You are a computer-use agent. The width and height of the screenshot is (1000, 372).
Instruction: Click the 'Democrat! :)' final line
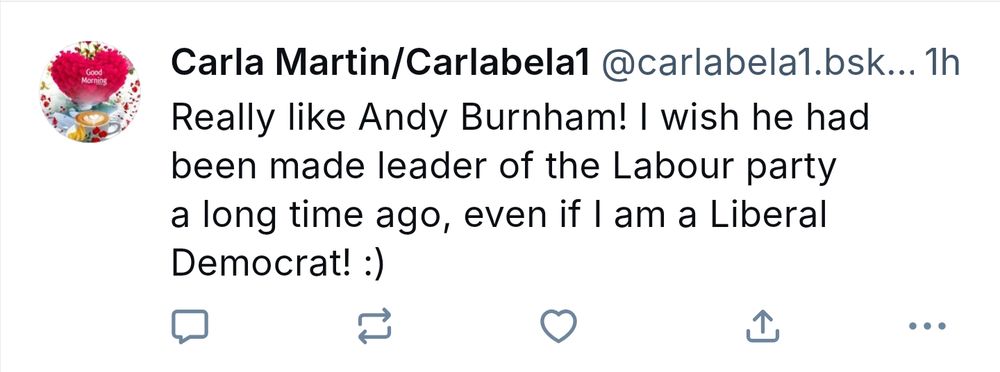tap(278, 264)
